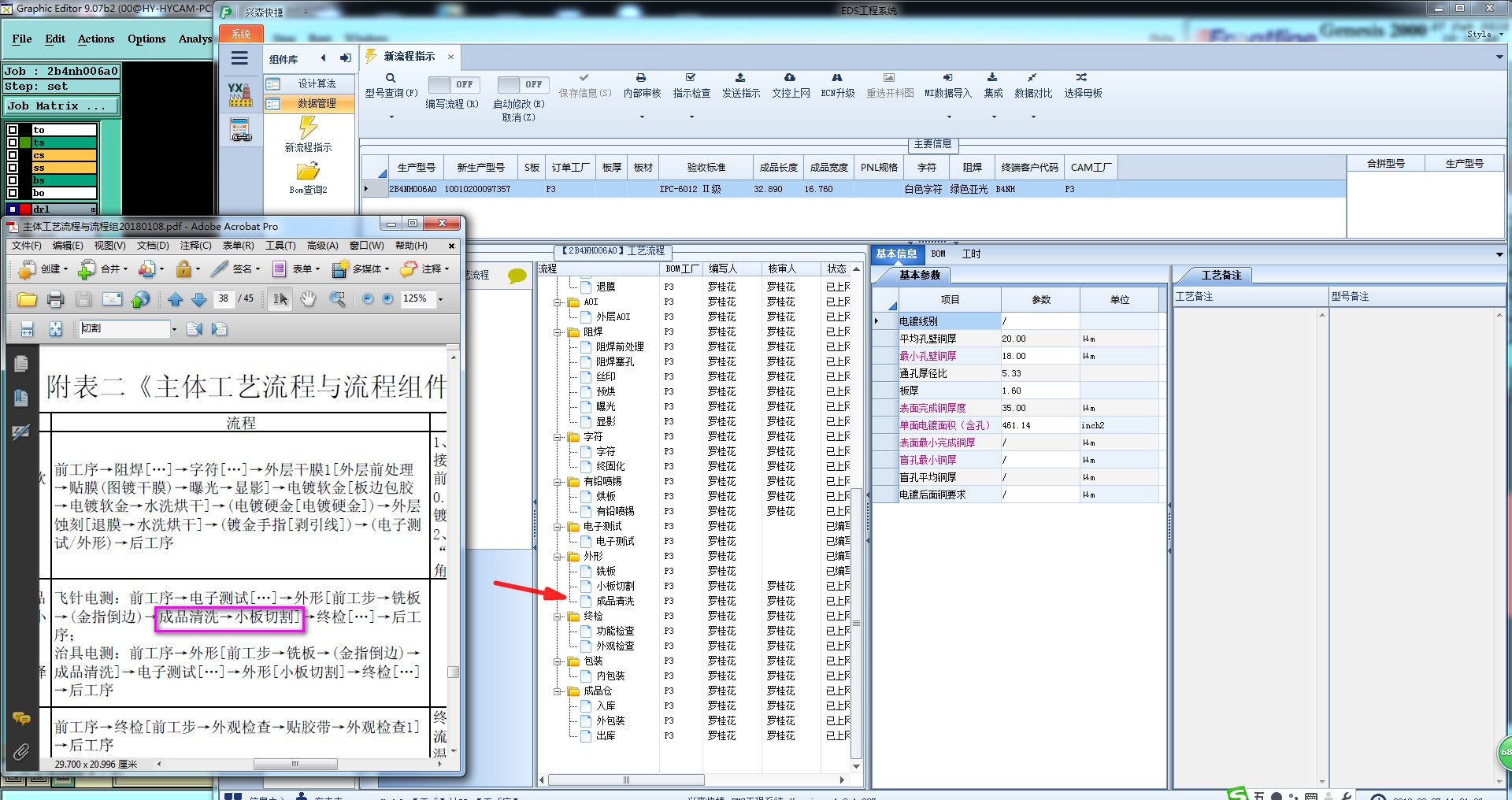
Task: Collapse the 字符 tree folder
Action: coord(558,437)
